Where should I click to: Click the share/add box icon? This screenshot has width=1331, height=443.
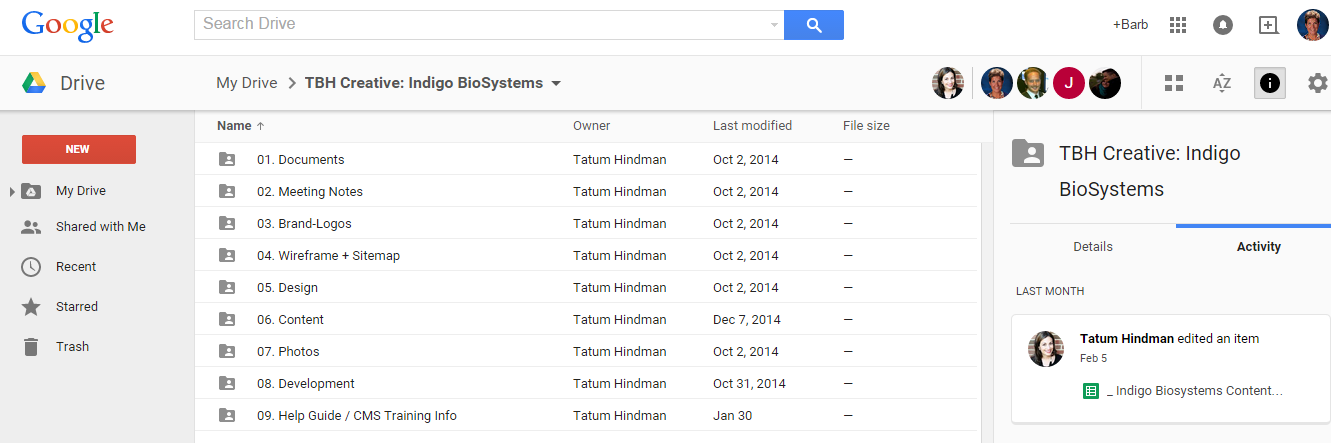[x=1268, y=25]
